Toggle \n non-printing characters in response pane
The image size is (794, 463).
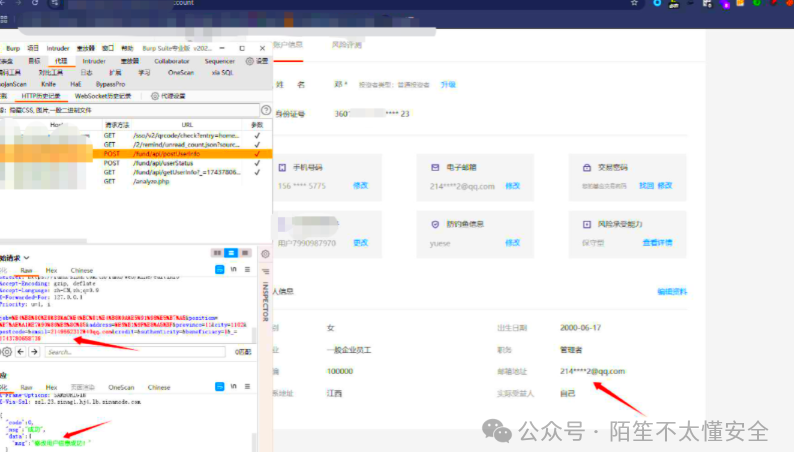[233, 387]
